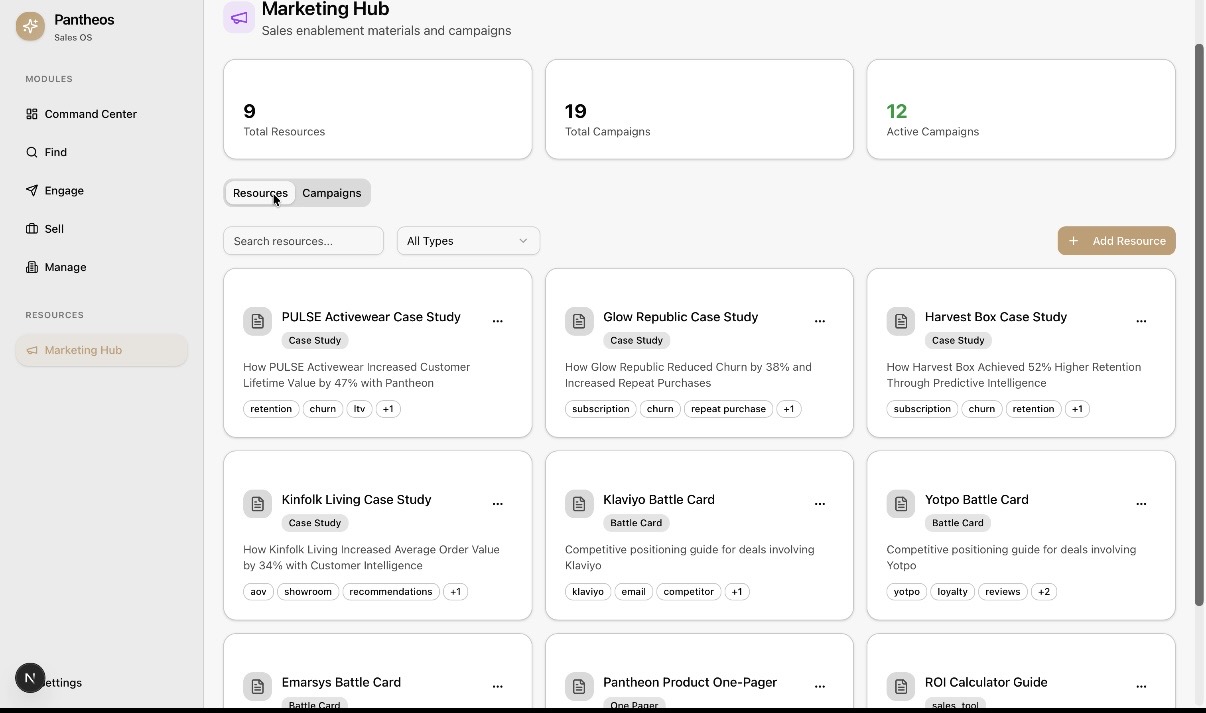This screenshot has height=713, width=1206.
Task: Open the ellipsis menu on Yotpo Battle Card
Action: [1141, 504]
